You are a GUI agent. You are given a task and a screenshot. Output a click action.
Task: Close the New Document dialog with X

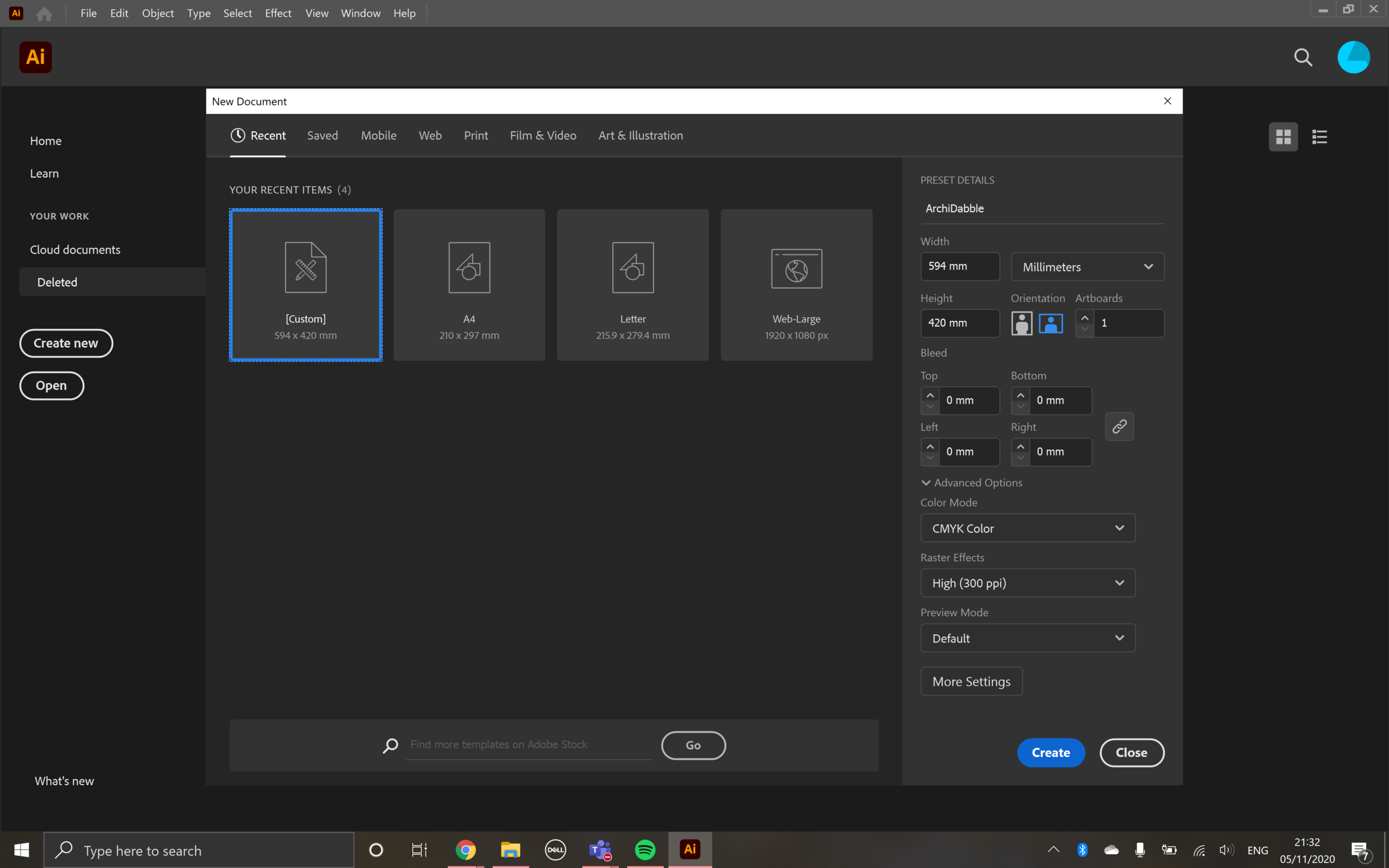pos(1167,101)
